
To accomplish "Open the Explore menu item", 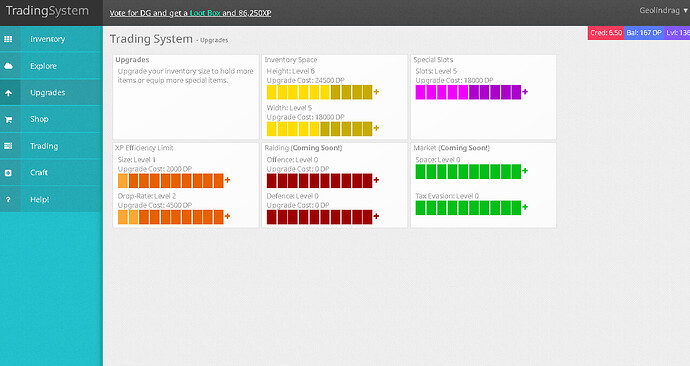I will tap(51, 66).
